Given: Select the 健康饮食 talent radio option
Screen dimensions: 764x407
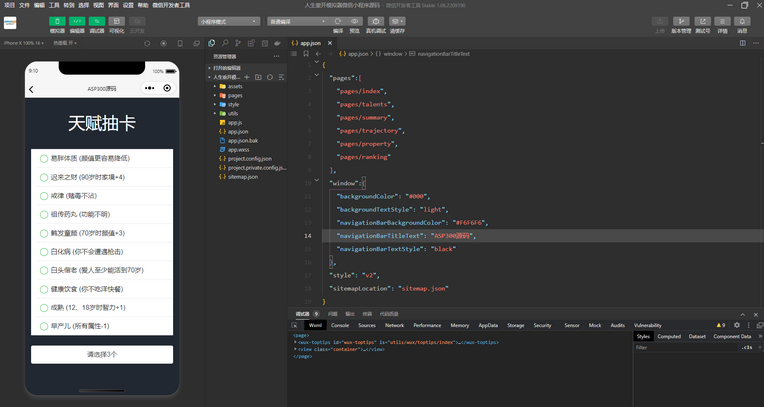Looking at the screenshot, I should pos(44,288).
